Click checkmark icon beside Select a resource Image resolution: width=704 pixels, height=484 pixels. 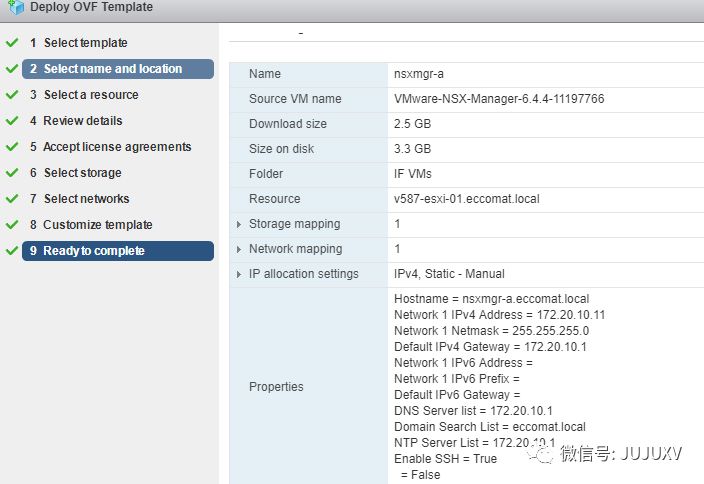pyautogui.click(x=11, y=95)
